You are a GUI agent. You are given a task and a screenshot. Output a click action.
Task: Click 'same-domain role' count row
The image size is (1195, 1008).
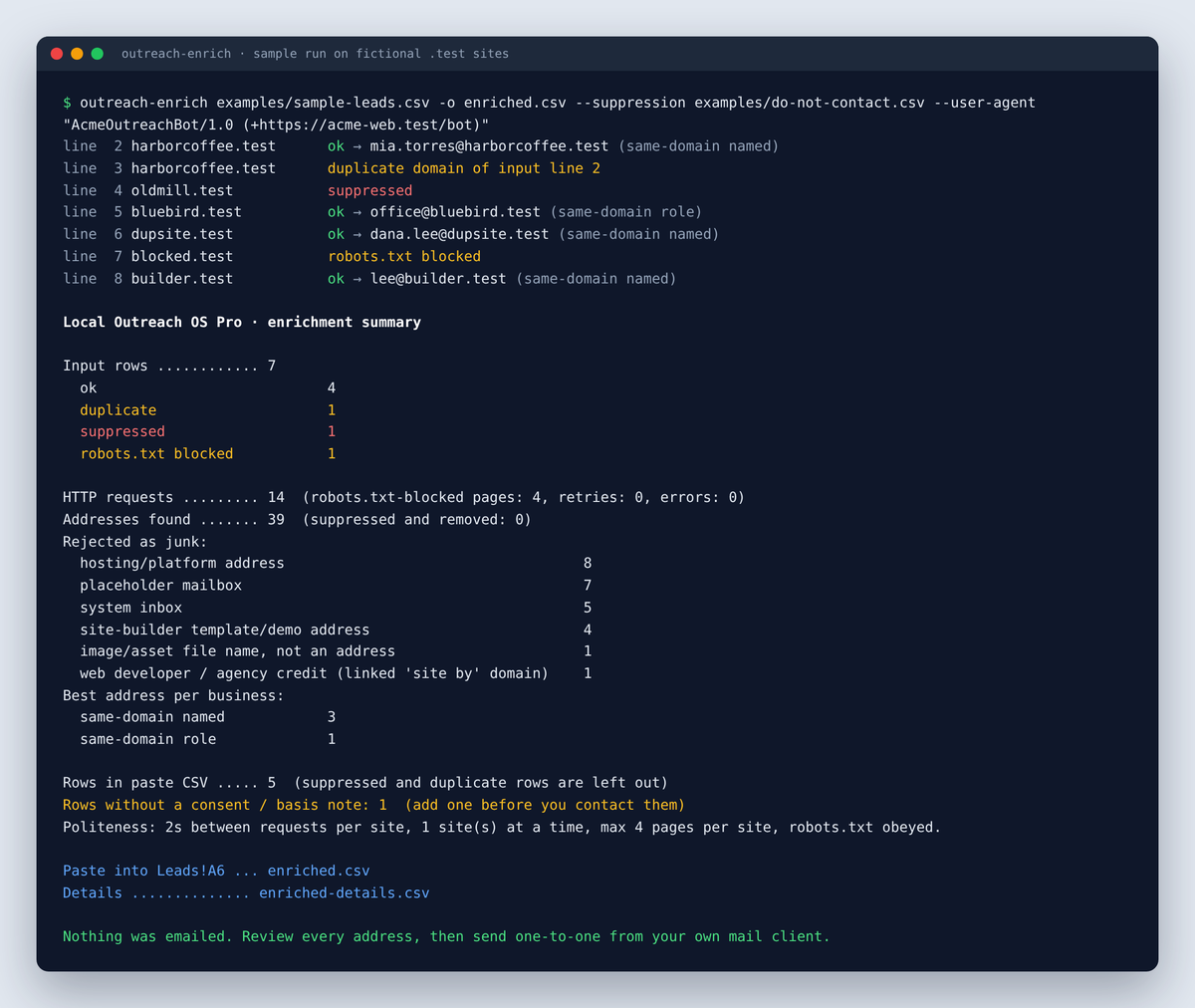(x=208, y=739)
